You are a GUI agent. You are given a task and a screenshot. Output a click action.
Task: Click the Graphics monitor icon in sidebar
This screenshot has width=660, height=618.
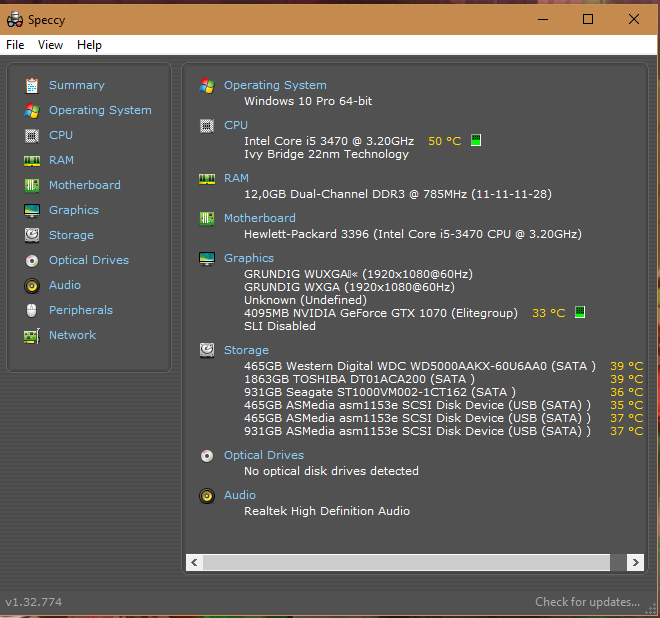click(32, 210)
